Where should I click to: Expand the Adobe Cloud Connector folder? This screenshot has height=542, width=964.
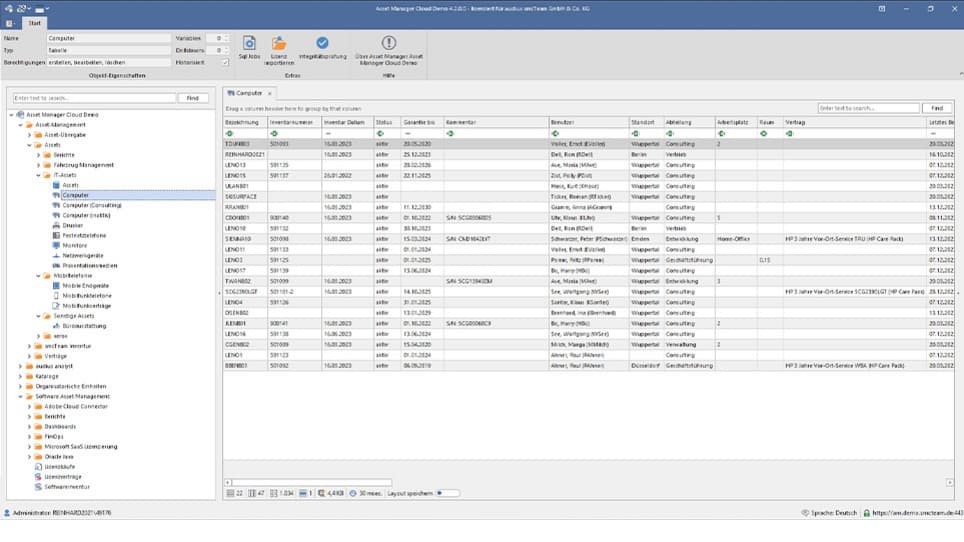(x=29, y=406)
